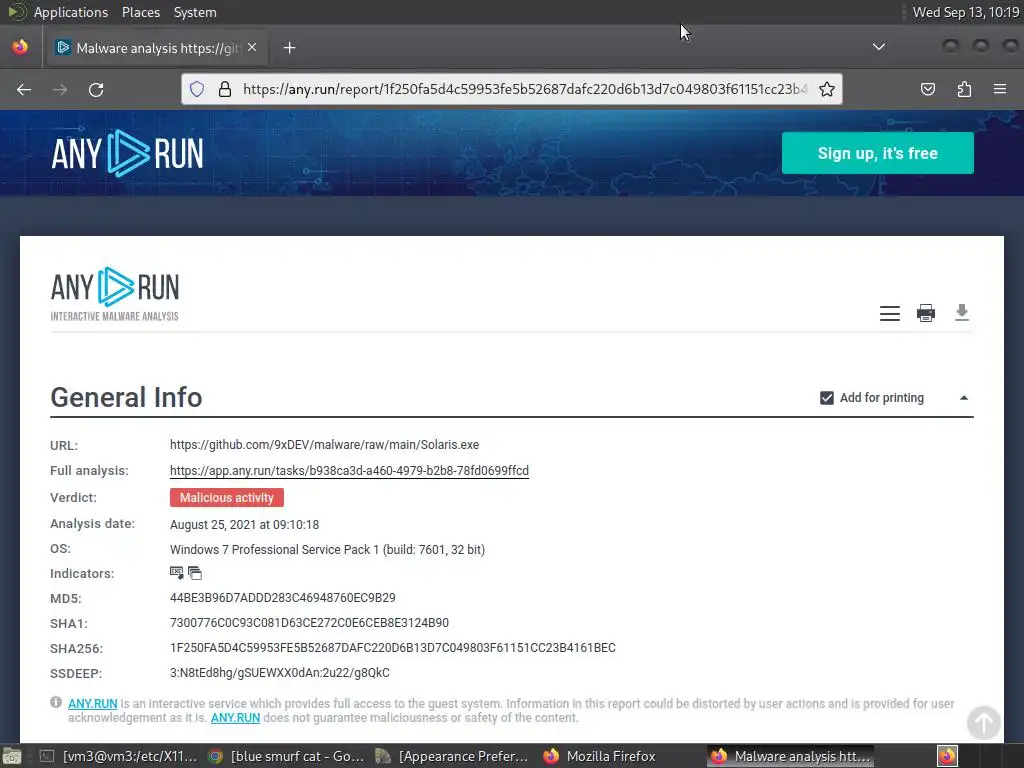Click the show desktop taskbar icon
The image size is (1024, 768).
[12, 756]
